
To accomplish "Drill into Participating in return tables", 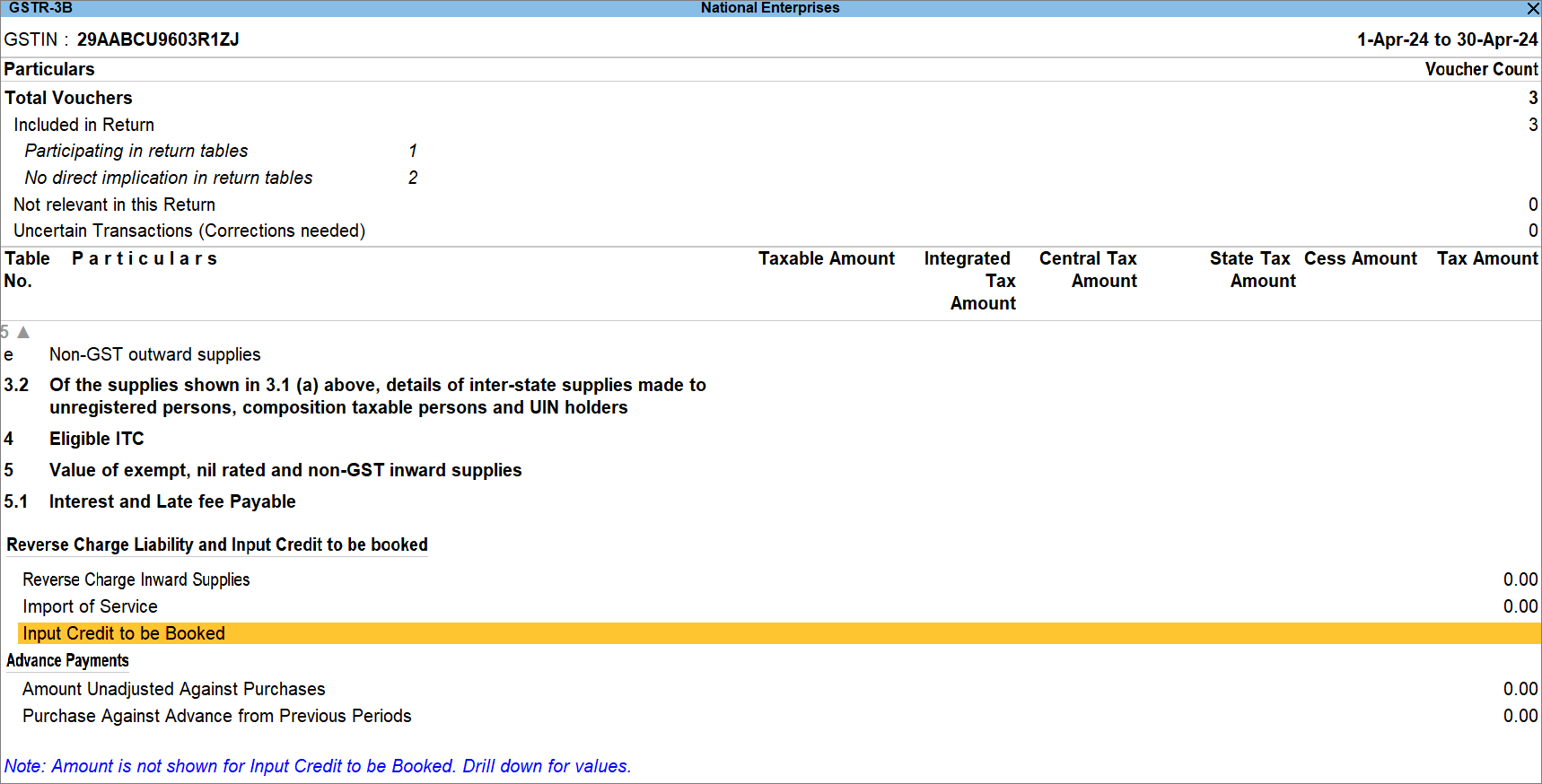I will [x=136, y=151].
